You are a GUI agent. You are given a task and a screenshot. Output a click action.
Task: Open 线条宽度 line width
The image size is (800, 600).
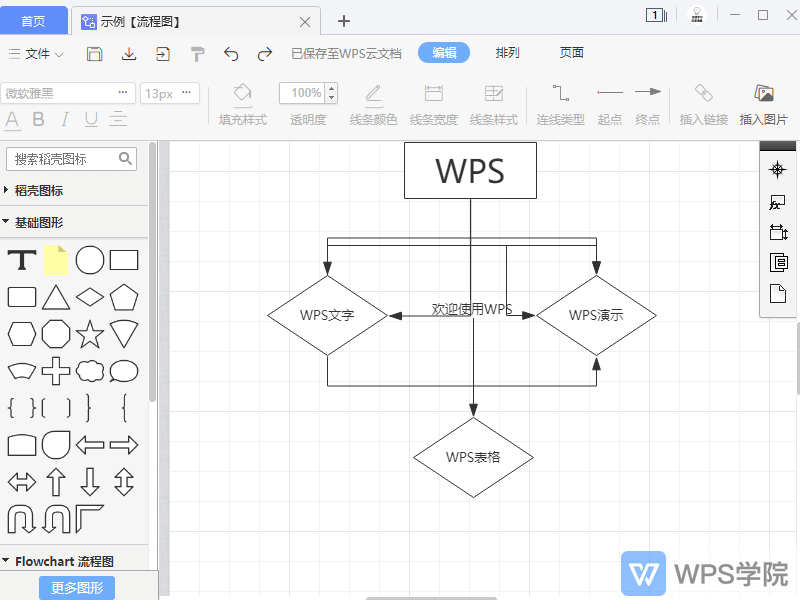pyautogui.click(x=434, y=105)
